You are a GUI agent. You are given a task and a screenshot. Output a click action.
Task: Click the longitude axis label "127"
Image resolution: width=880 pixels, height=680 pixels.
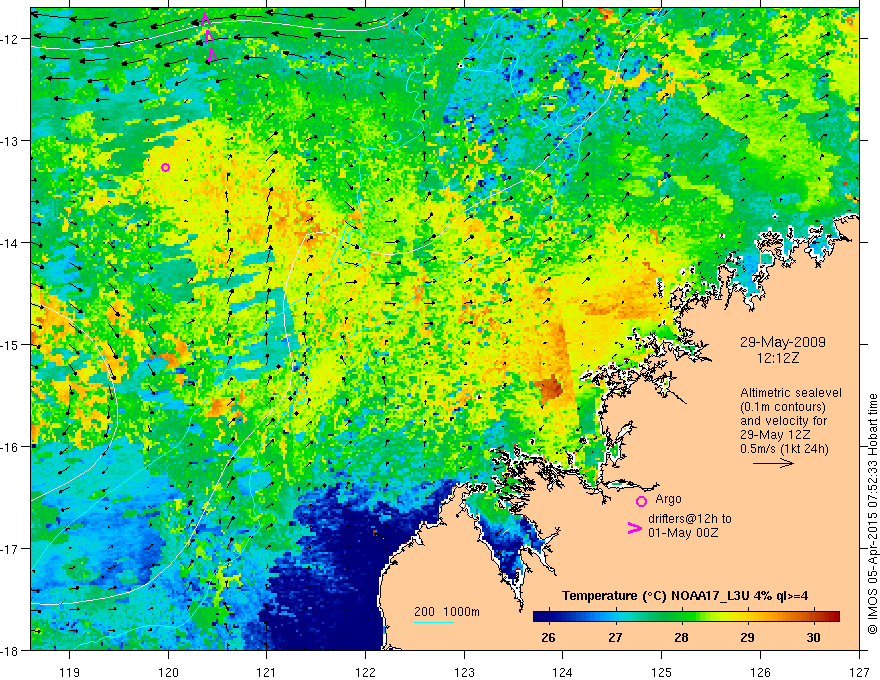[859, 672]
